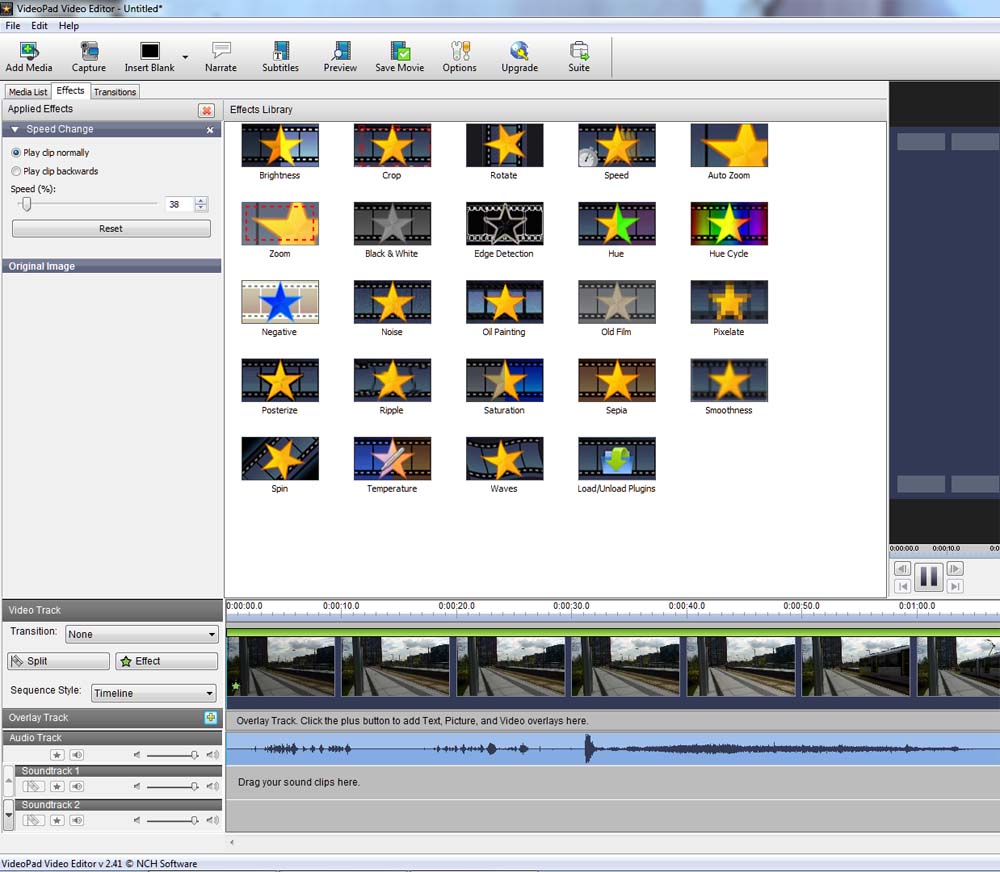Select the Effects tab

70,91
